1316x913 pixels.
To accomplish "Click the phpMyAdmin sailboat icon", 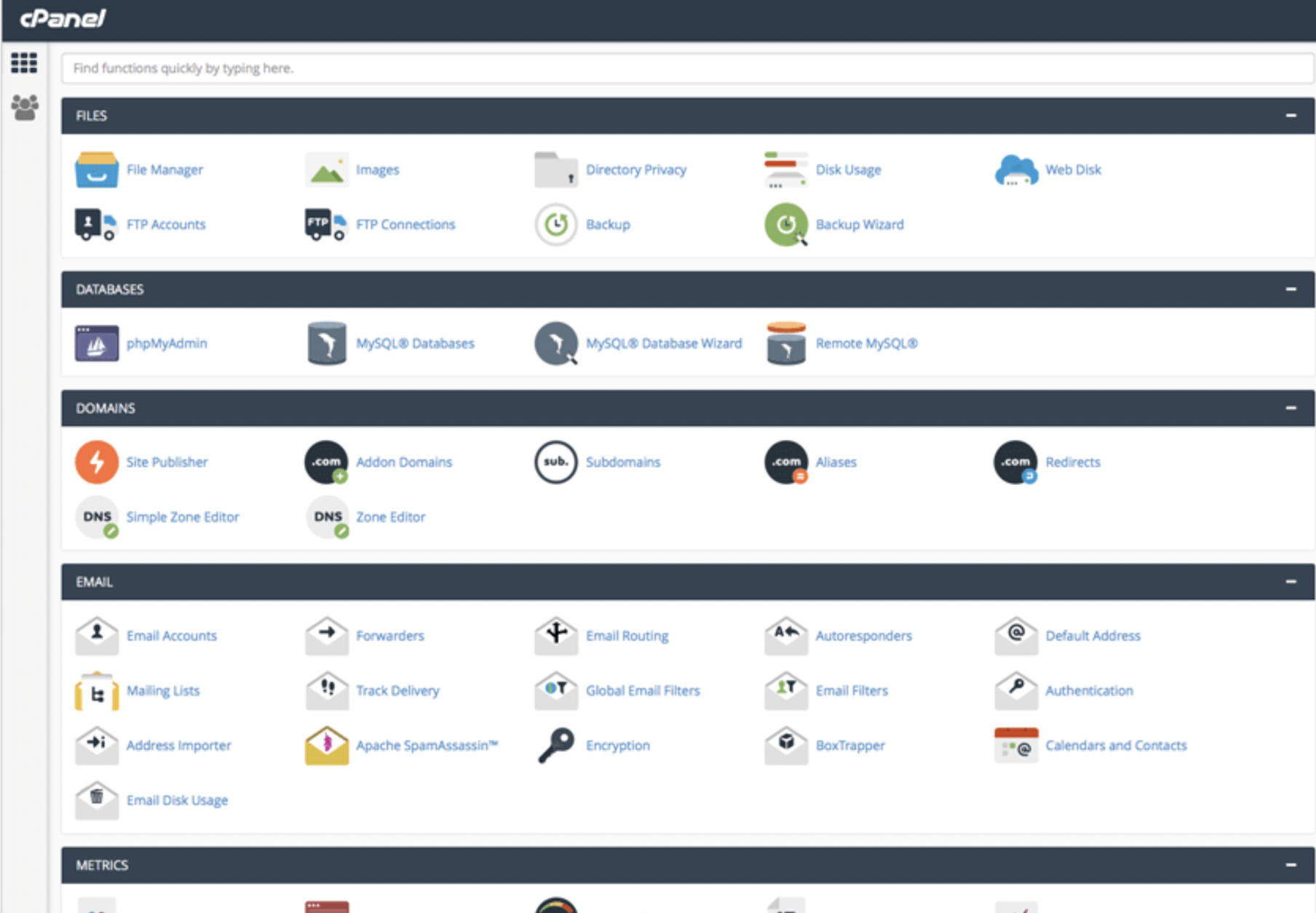I will coord(96,343).
